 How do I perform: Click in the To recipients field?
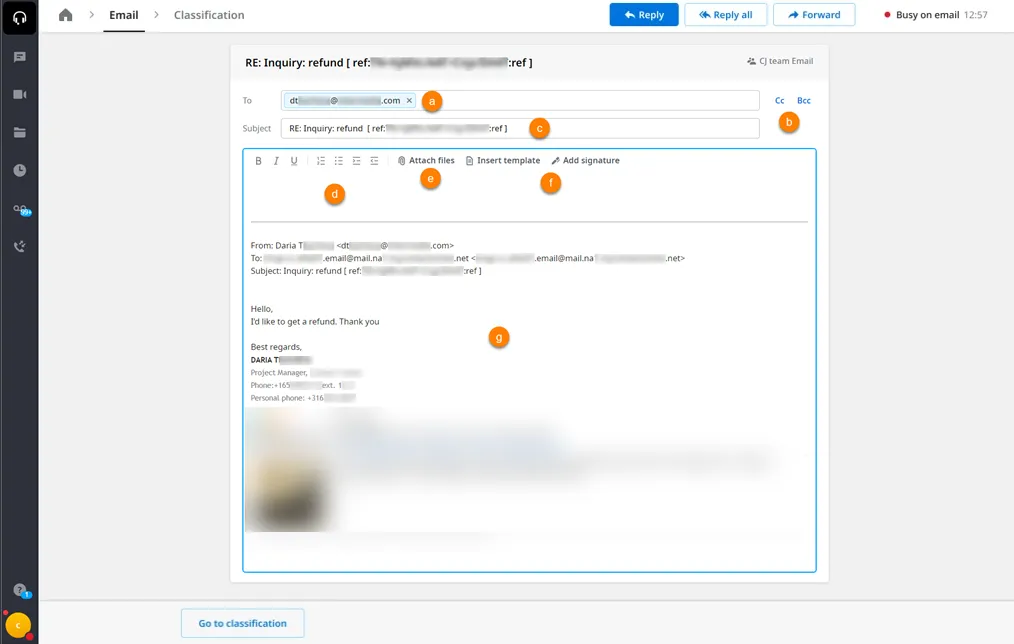click(x=520, y=101)
